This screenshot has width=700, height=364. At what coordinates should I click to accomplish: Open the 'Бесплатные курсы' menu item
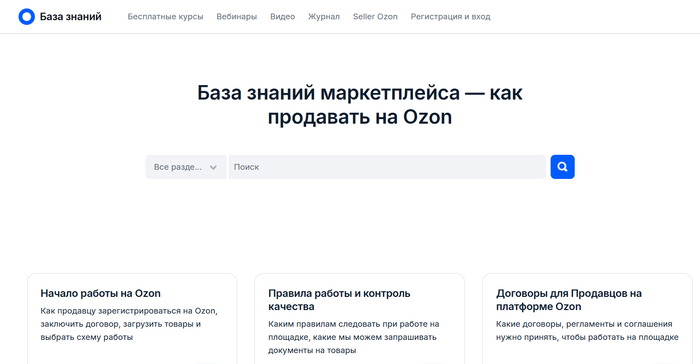165,17
